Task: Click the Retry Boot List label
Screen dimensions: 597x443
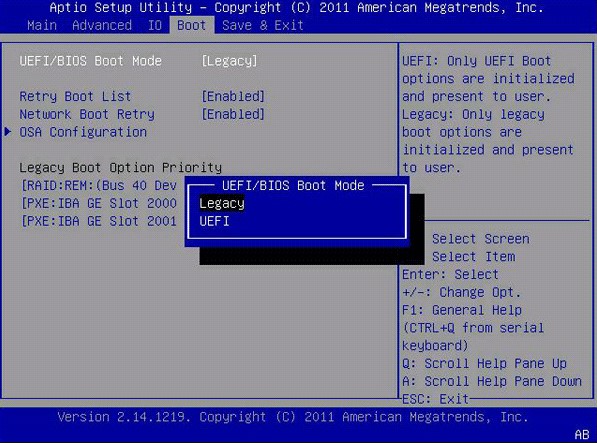Action: pos(75,96)
